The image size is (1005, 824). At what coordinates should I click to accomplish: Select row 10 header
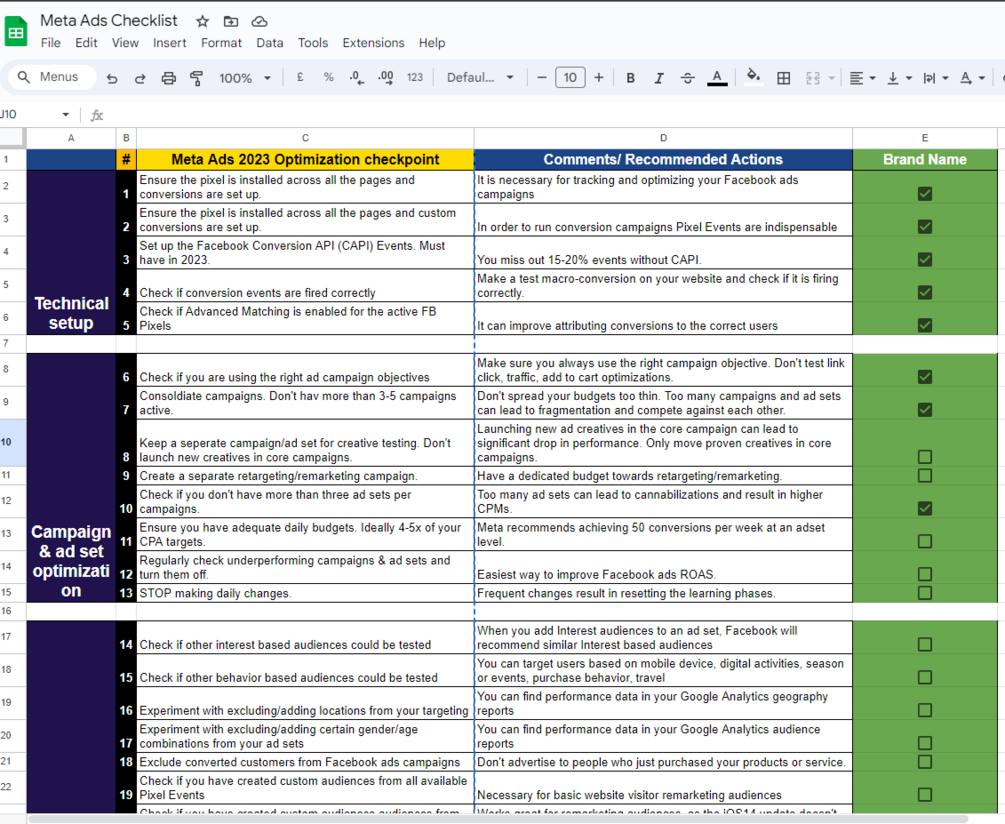(x=13, y=443)
